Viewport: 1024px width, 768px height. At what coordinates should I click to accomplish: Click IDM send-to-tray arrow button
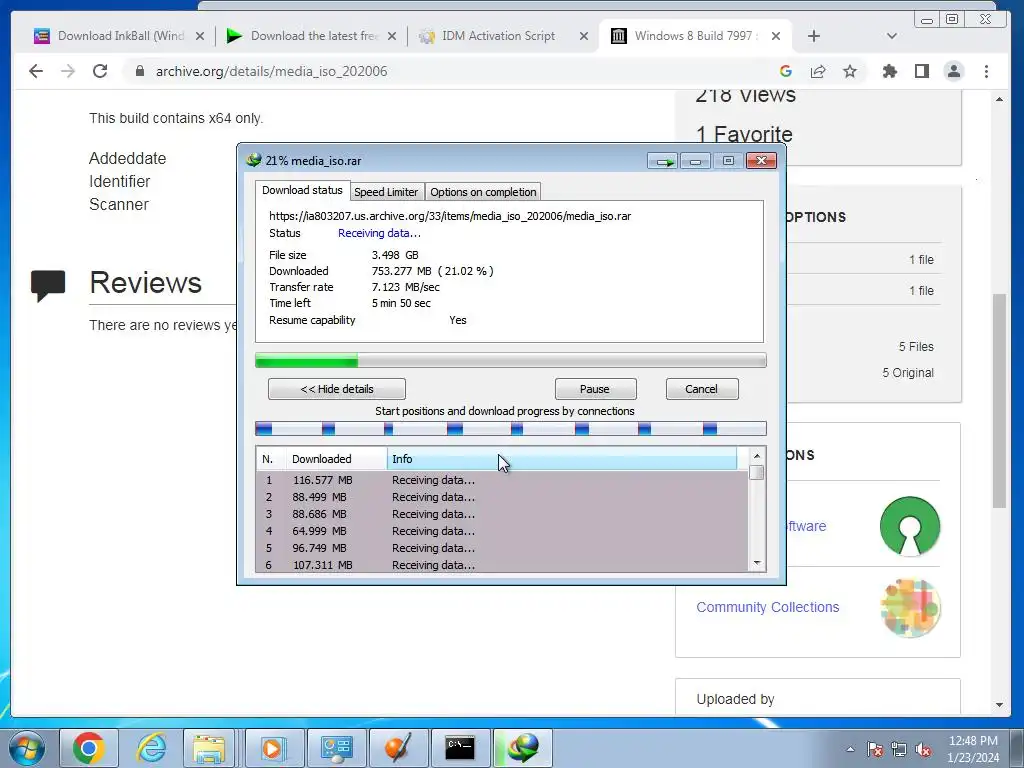tap(663, 161)
